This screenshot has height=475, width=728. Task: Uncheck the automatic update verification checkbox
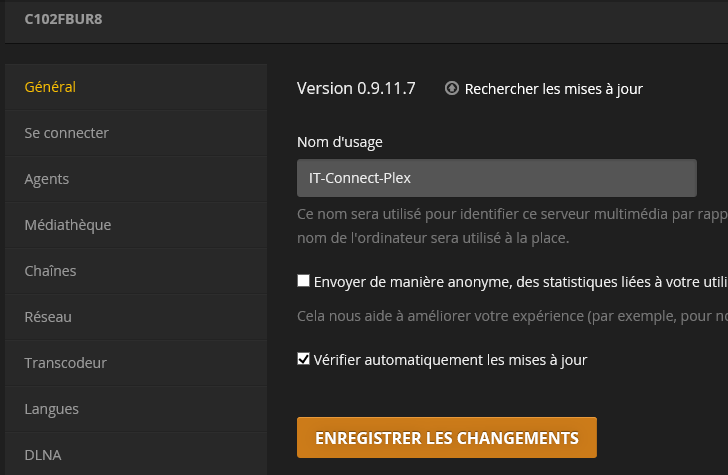click(x=304, y=359)
